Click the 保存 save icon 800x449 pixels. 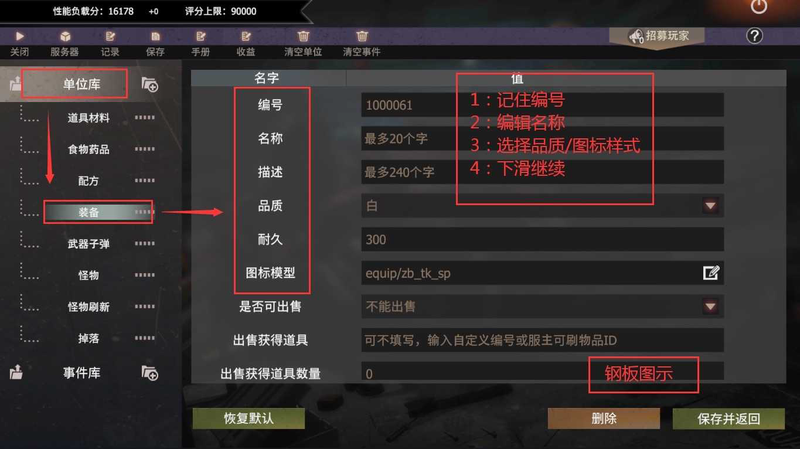[155, 36]
